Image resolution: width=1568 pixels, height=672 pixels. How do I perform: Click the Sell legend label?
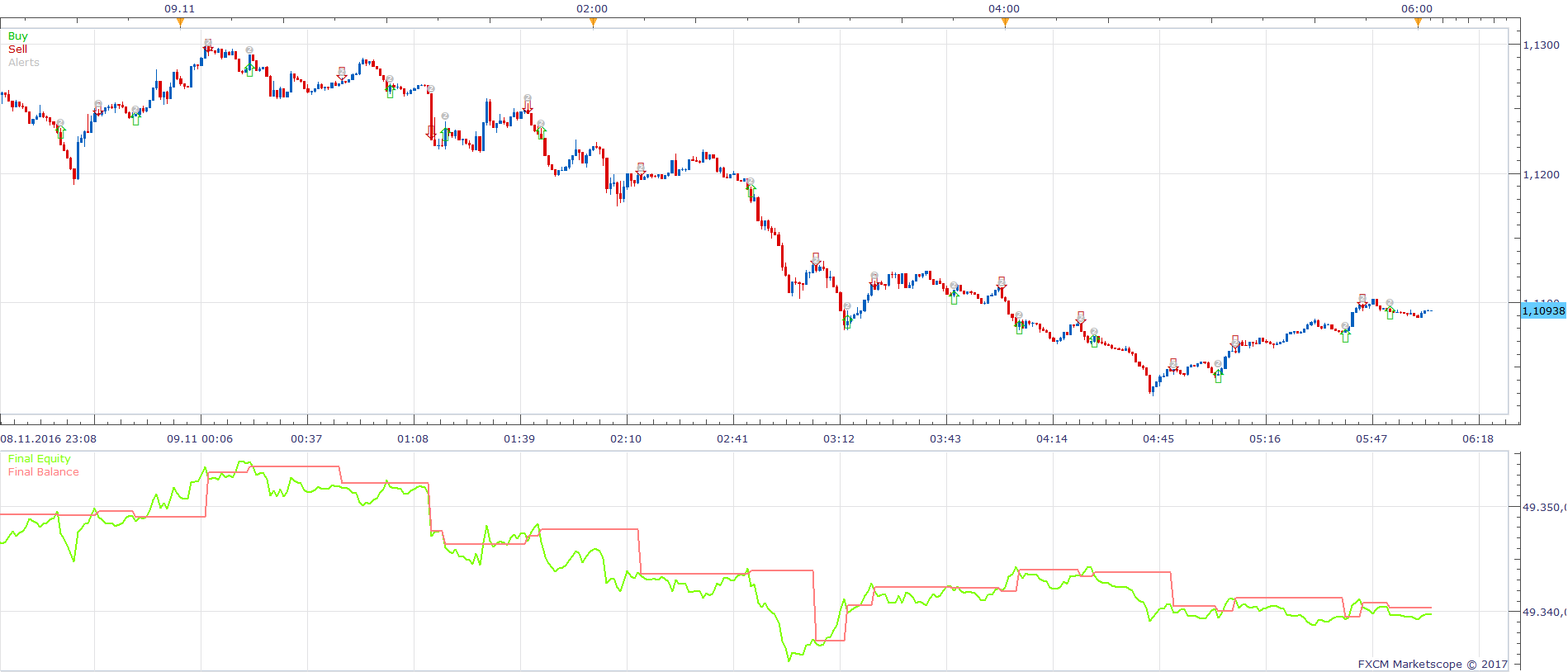point(17,50)
